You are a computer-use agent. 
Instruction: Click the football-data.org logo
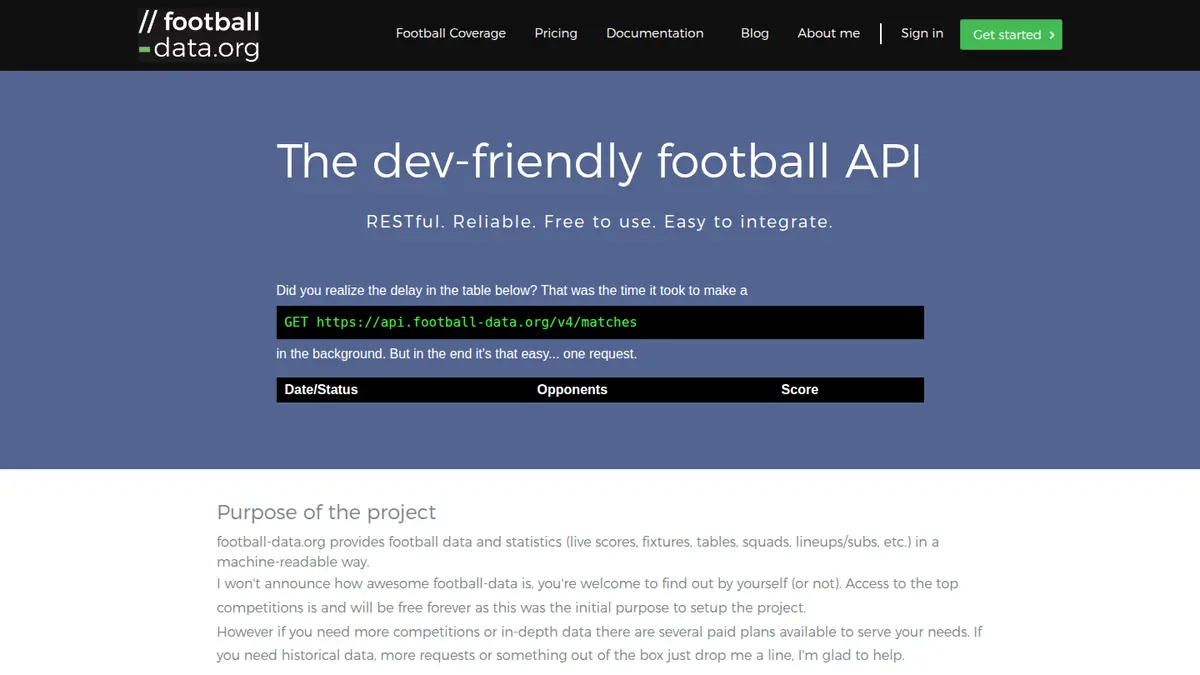click(x=199, y=35)
